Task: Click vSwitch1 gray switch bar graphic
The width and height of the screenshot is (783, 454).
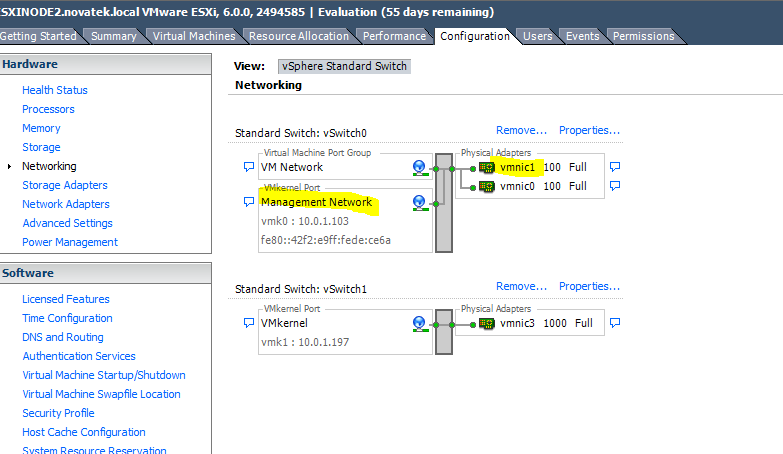Action: [444, 332]
